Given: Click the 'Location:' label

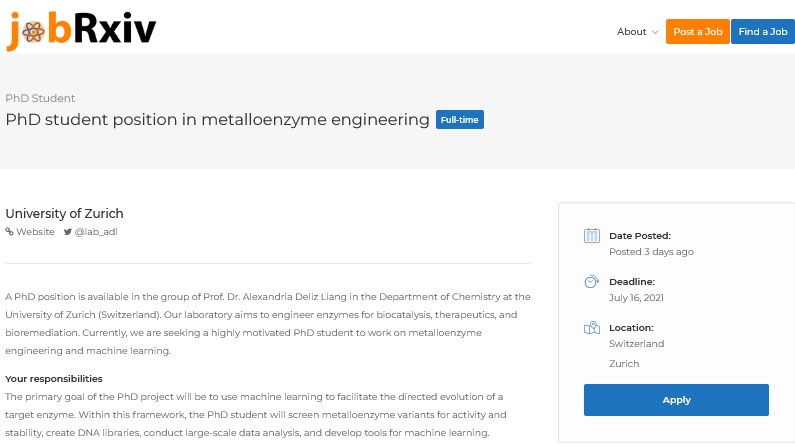Looking at the screenshot, I should click(631, 328).
